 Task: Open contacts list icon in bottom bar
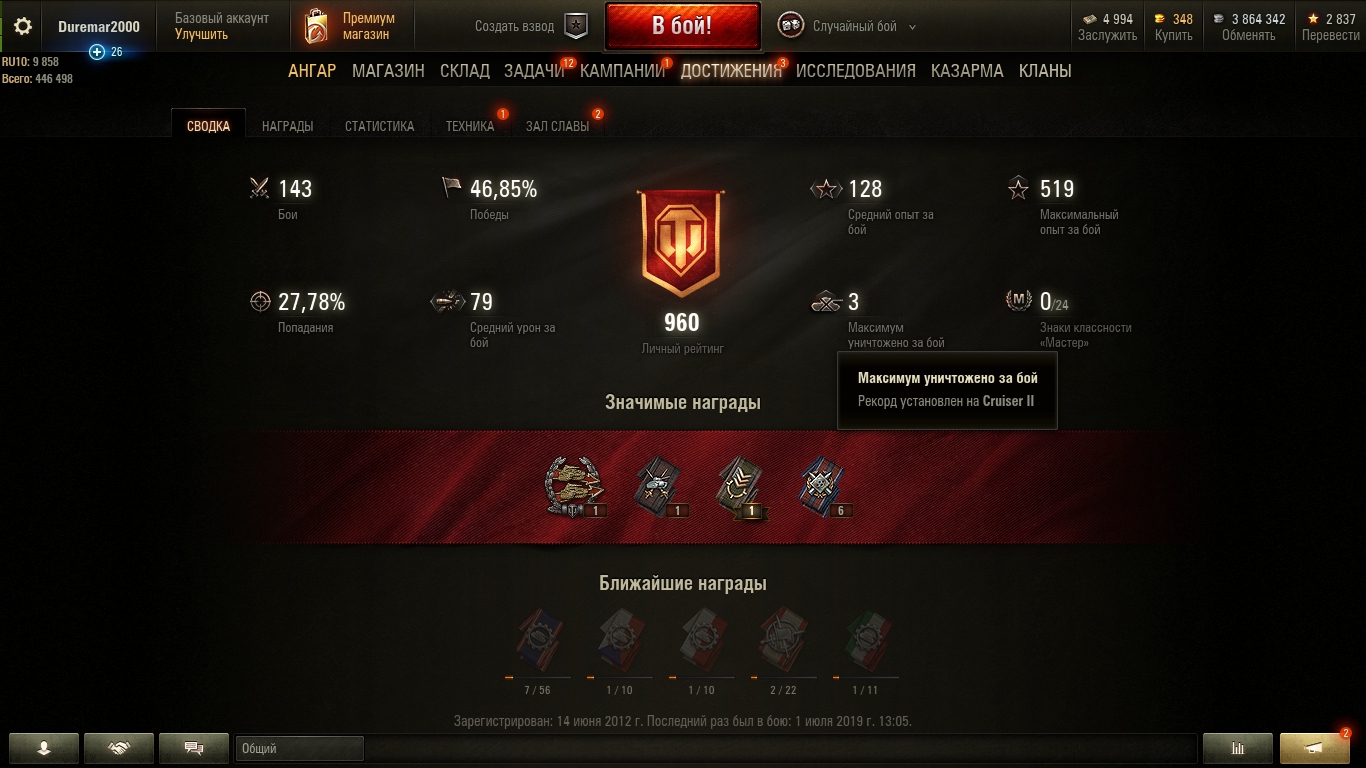tap(43, 748)
